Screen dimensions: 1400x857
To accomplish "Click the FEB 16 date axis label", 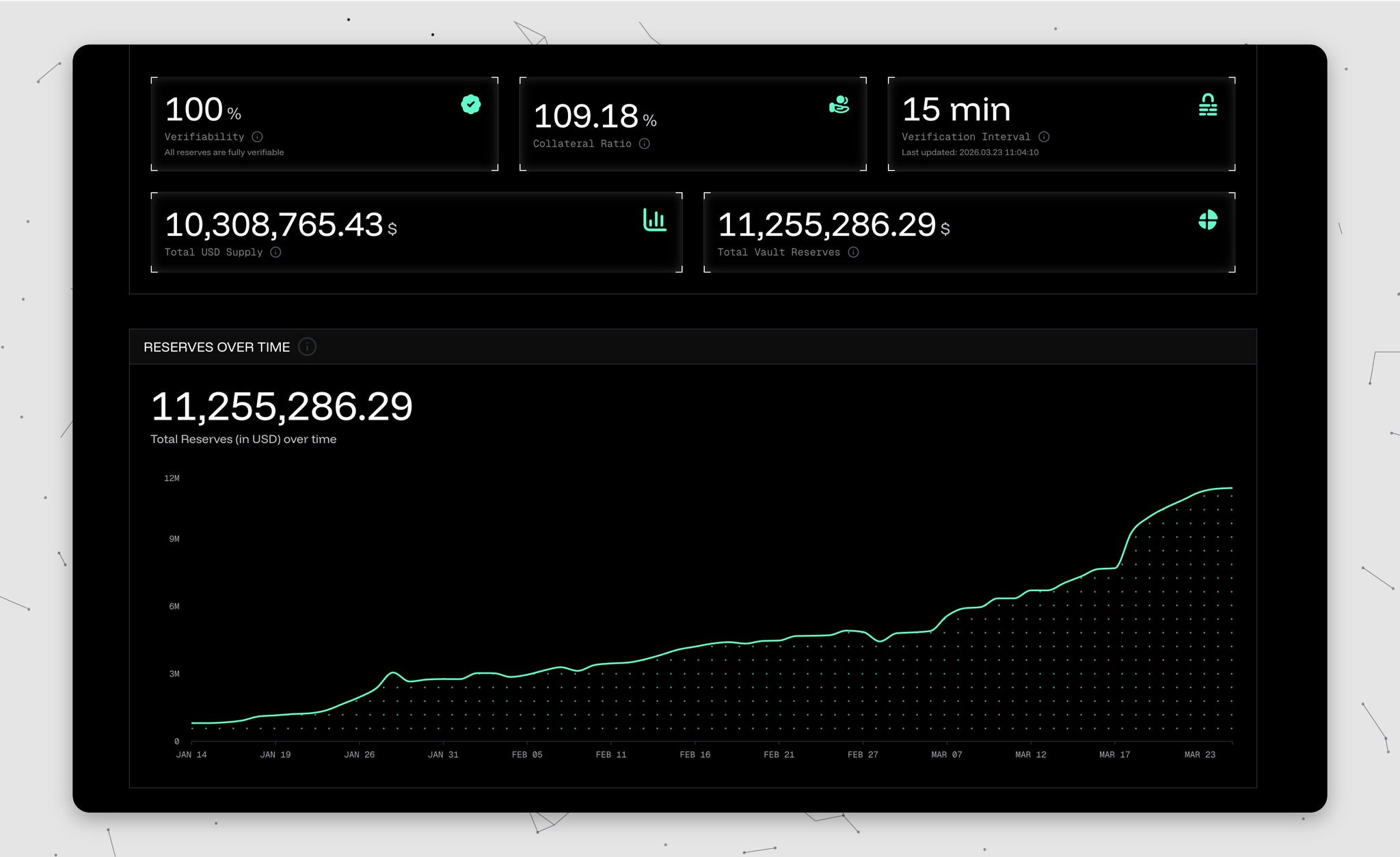I will coord(695,754).
